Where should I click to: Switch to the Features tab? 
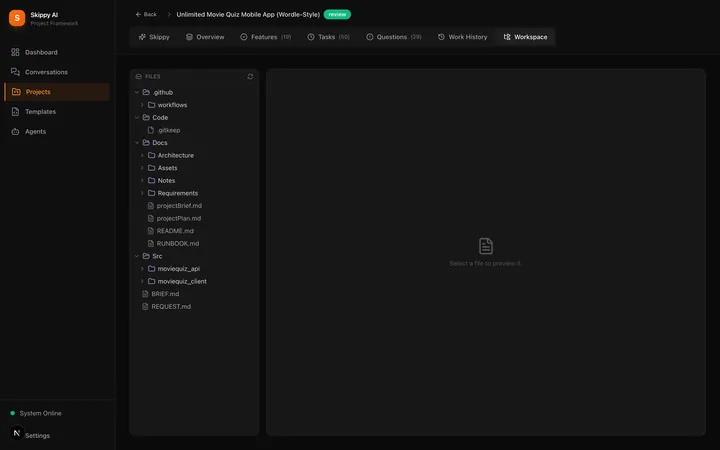265,37
